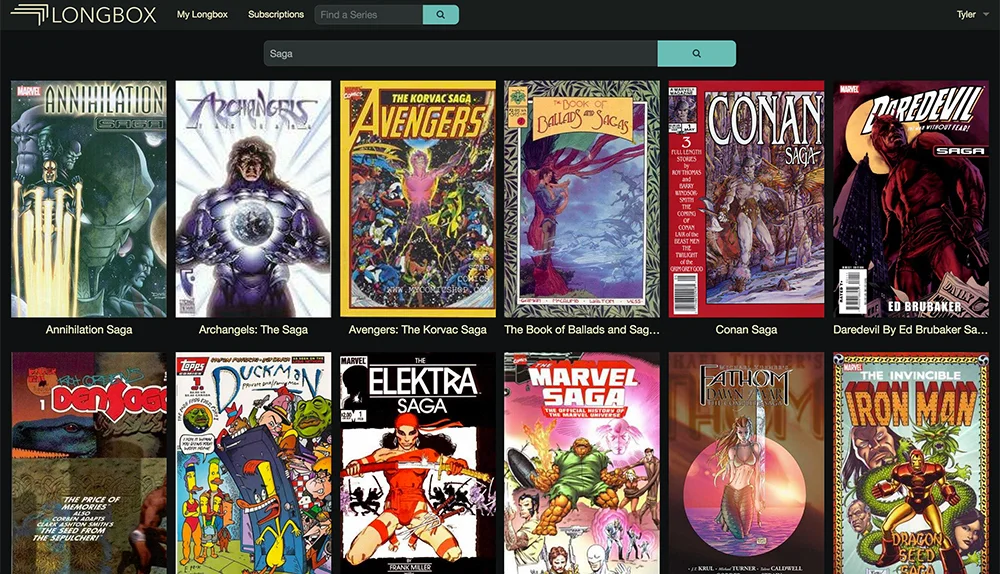This screenshot has width=1000, height=574.
Task: Click the Archangels: The Saga title
Action: point(253,330)
